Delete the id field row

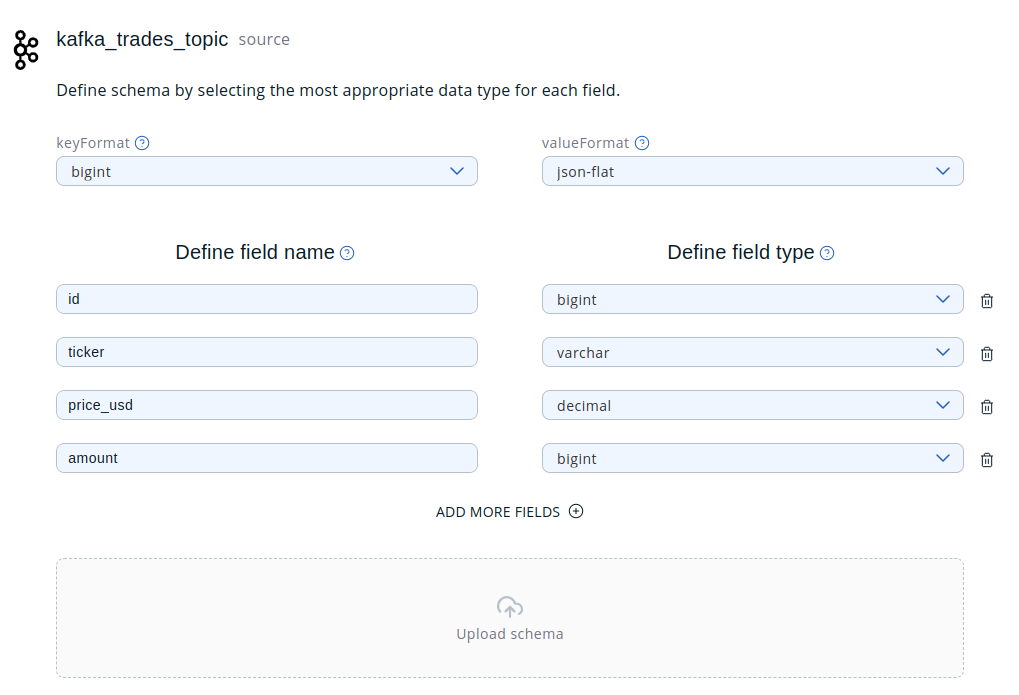coord(987,301)
